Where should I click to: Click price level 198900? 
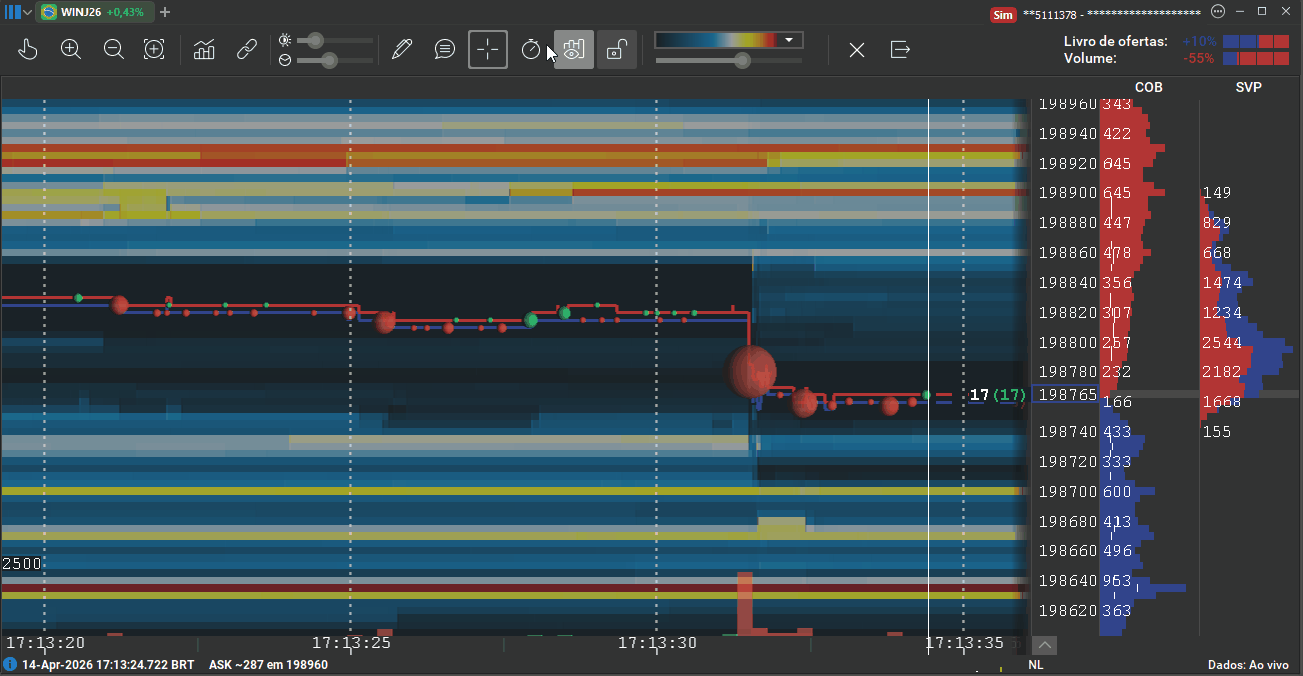[1068, 193]
